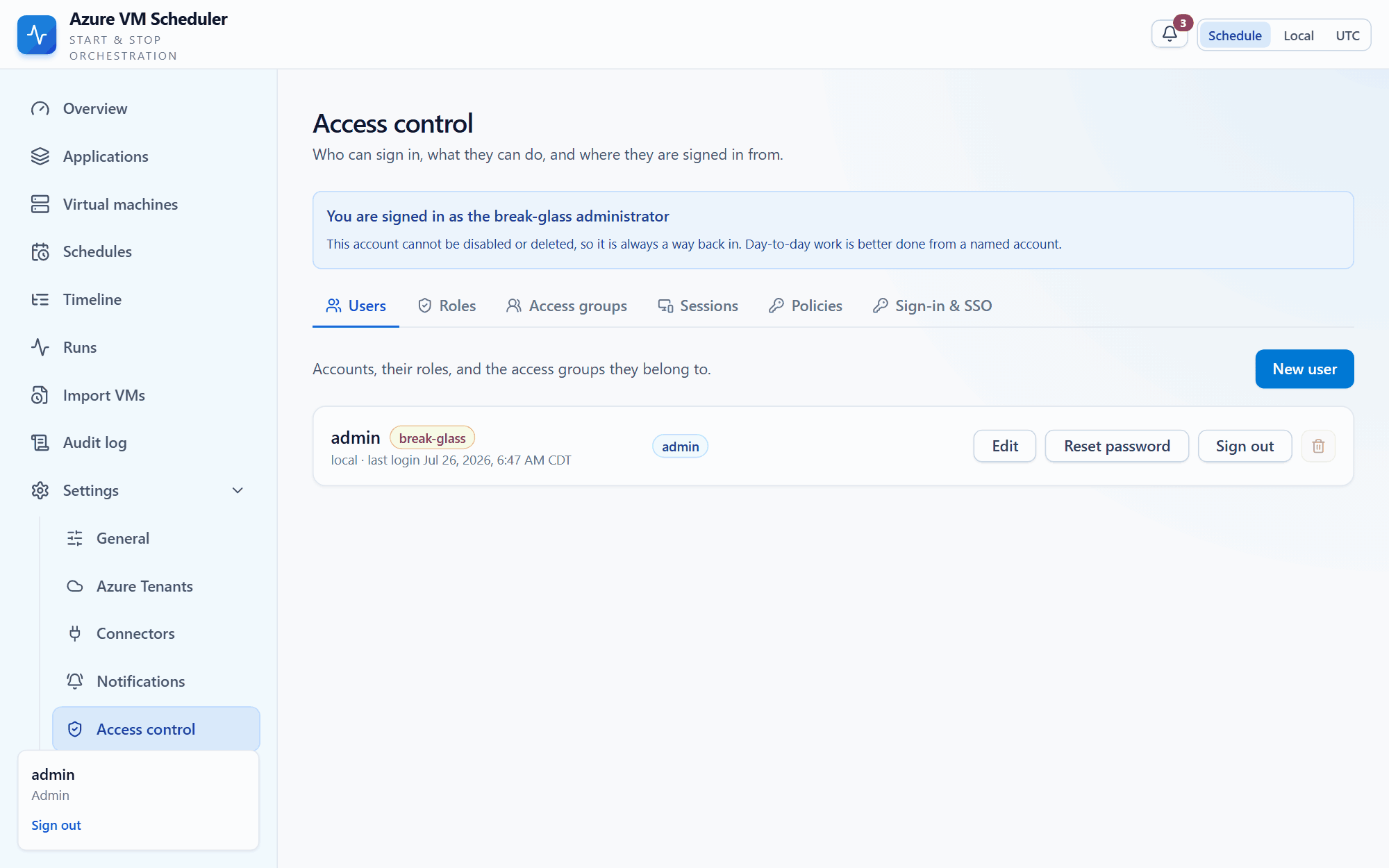Click the Azure Tenants cloud icon
The width and height of the screenshot is (1389, 868).
[x=75, y=586]
